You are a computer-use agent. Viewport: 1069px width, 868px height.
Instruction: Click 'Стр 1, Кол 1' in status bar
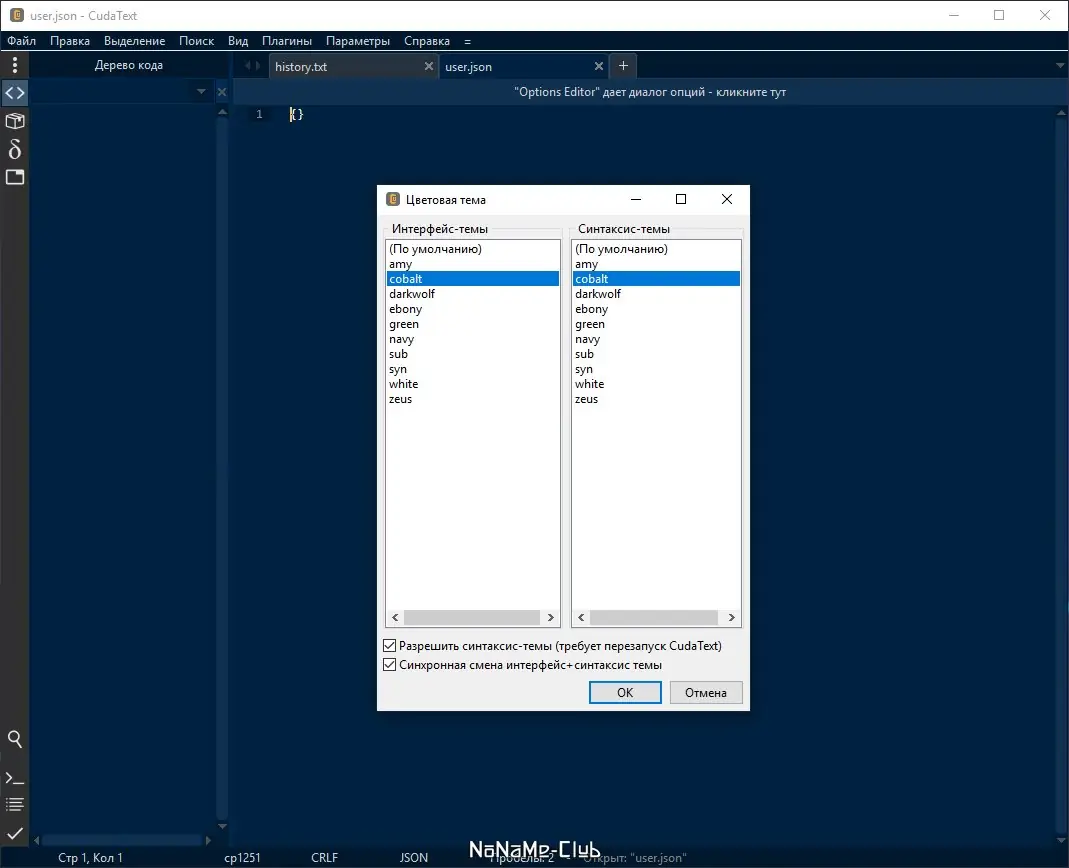tap(90, 858)
